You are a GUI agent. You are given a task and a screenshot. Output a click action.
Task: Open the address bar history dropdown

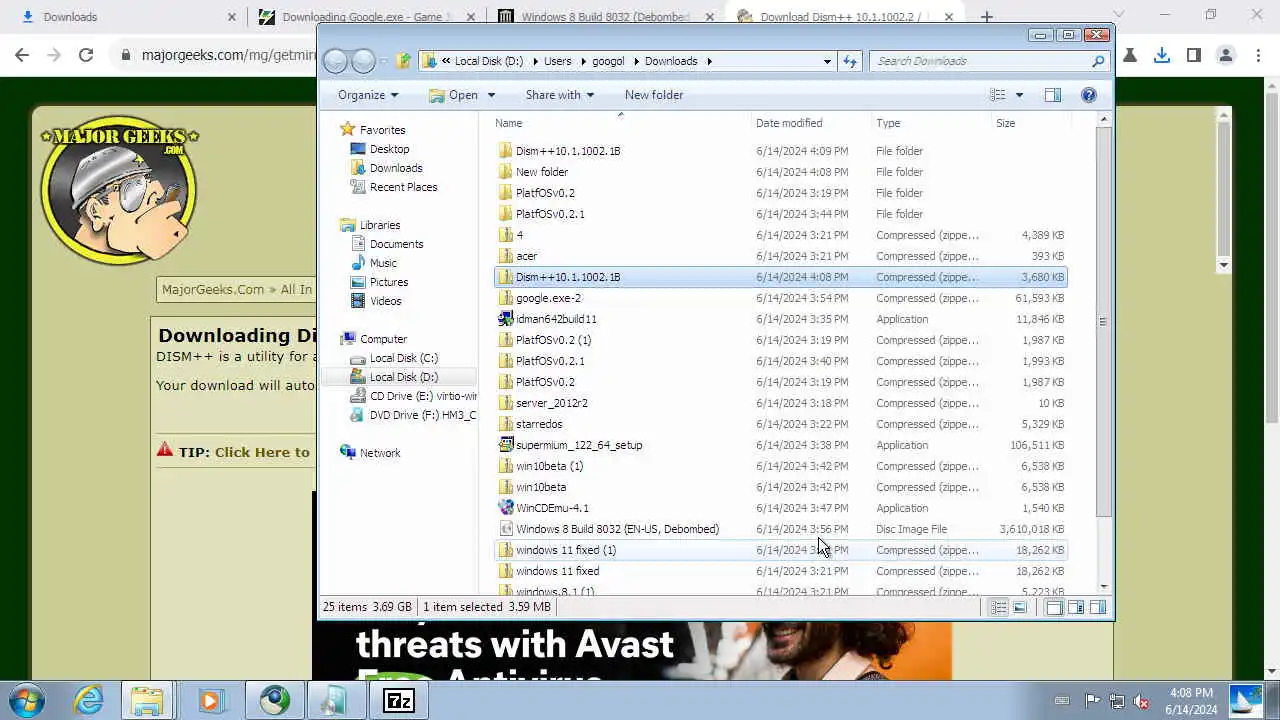click(827, 61)
